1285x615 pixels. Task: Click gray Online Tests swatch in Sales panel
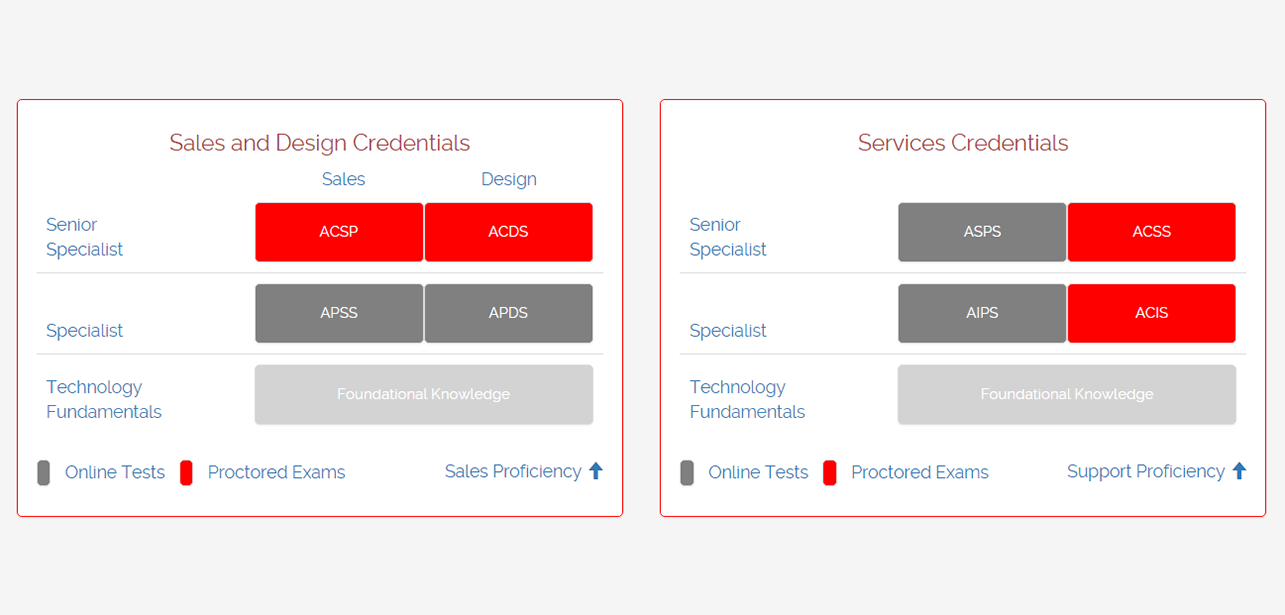coord(43,473)
